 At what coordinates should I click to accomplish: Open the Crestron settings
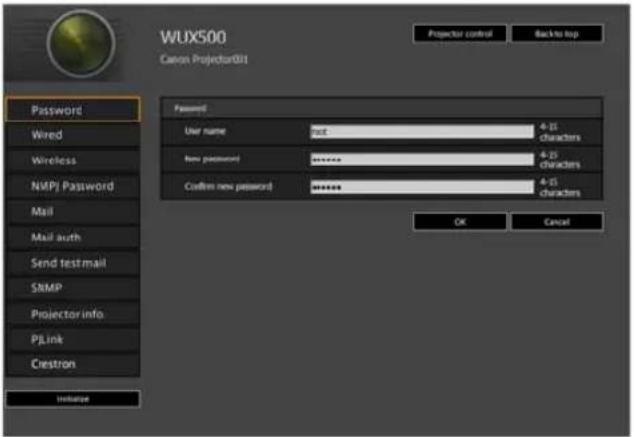click(73, 364)
